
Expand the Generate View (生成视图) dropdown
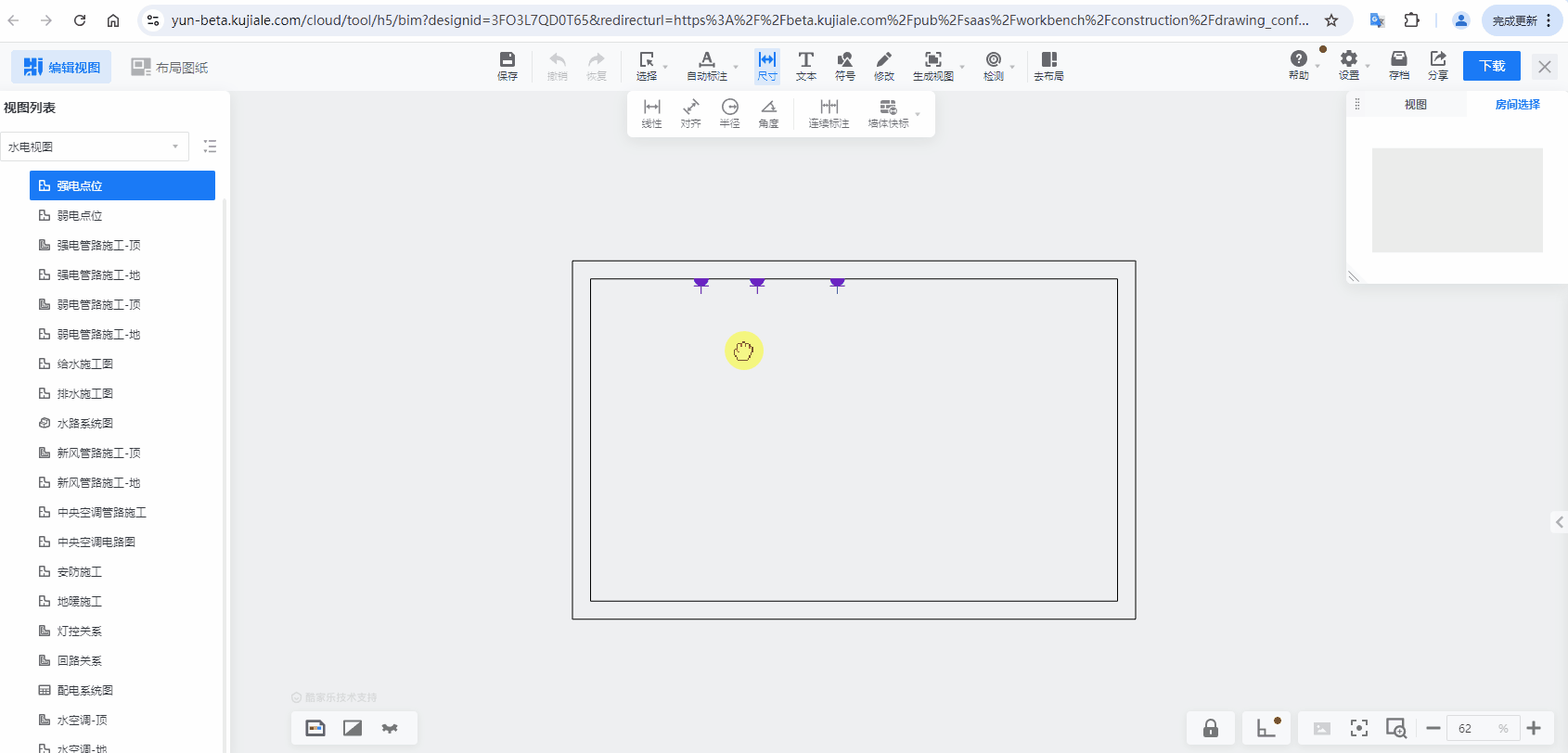tap(962, 67)
